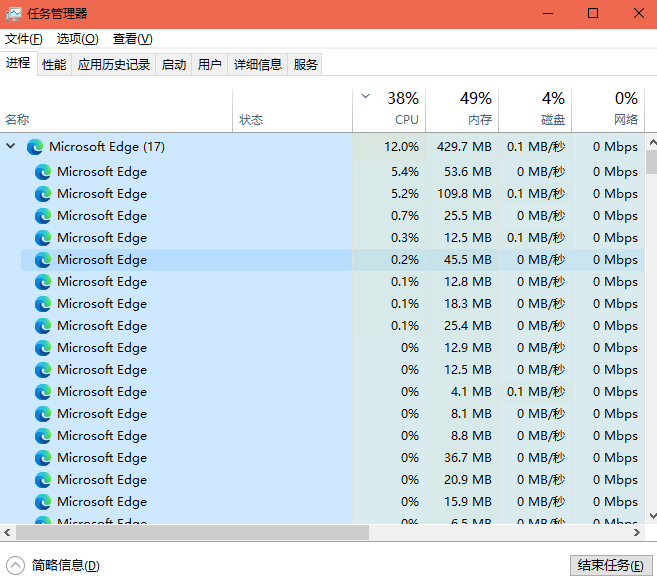Switch to the 详细信息 tab

click(258, 65)
